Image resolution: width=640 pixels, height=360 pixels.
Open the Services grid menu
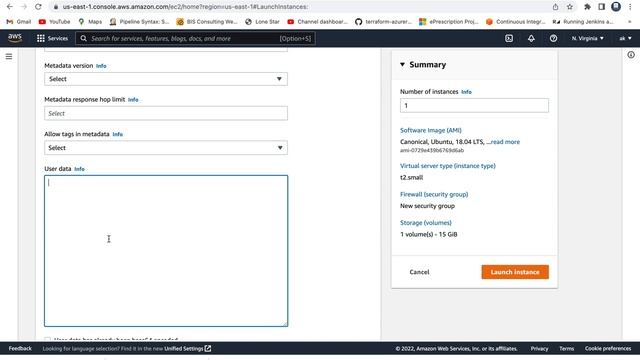pyautogui.click(x=52, y=38)
